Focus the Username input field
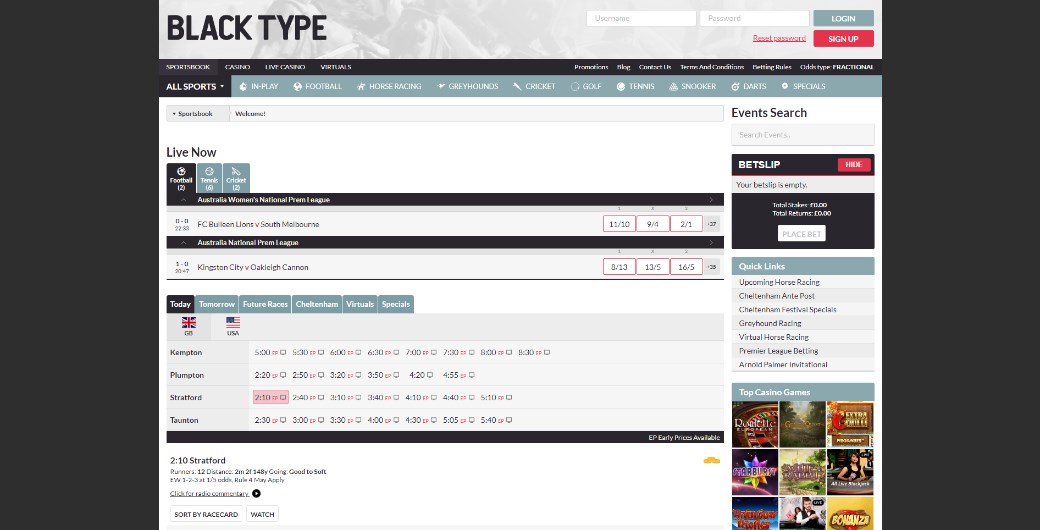 (641, 19)
